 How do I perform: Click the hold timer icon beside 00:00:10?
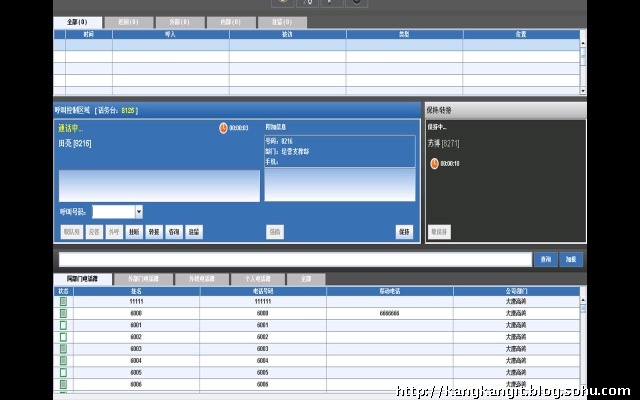pos(435,162)
